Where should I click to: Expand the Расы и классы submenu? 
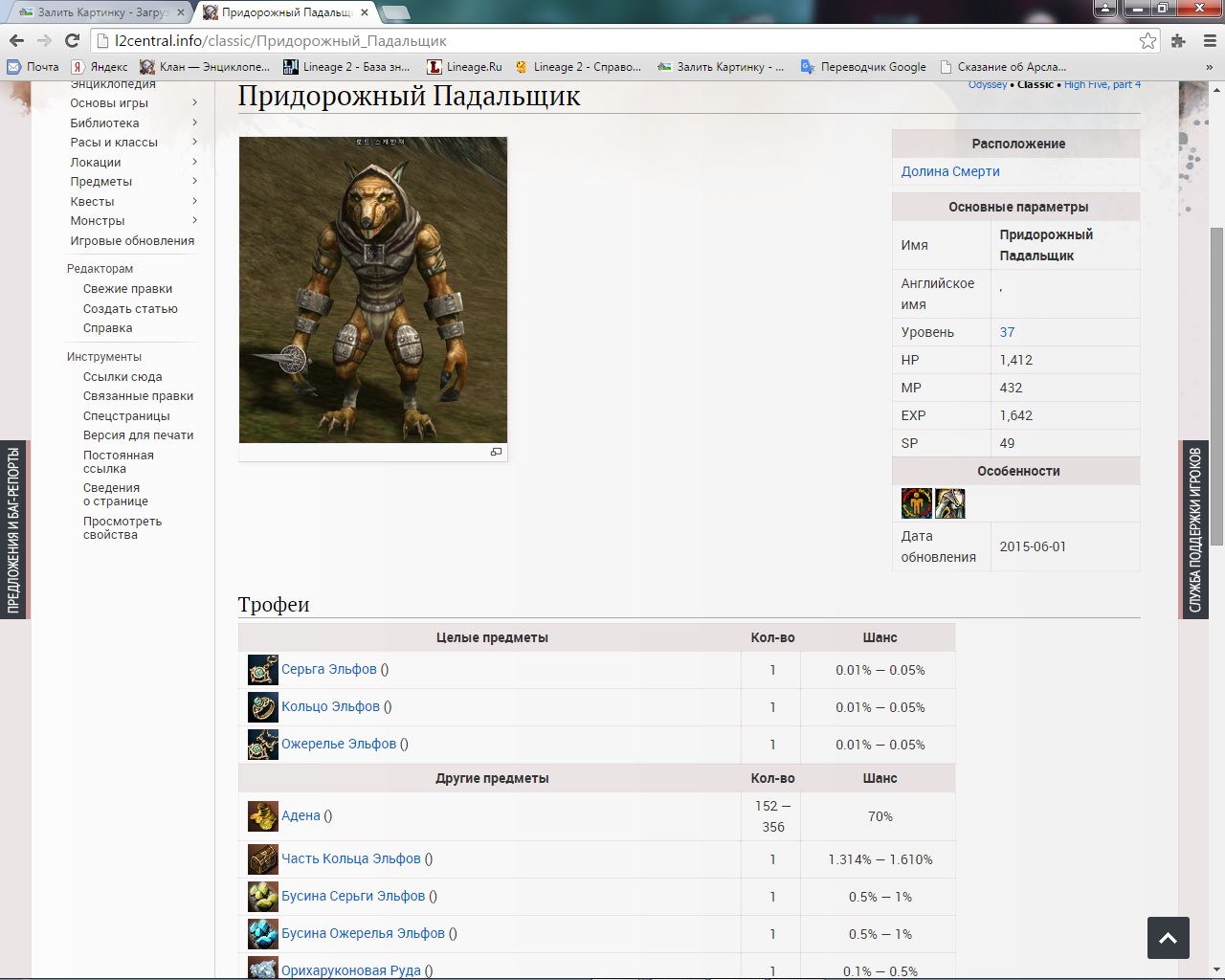tap(194, 142)
